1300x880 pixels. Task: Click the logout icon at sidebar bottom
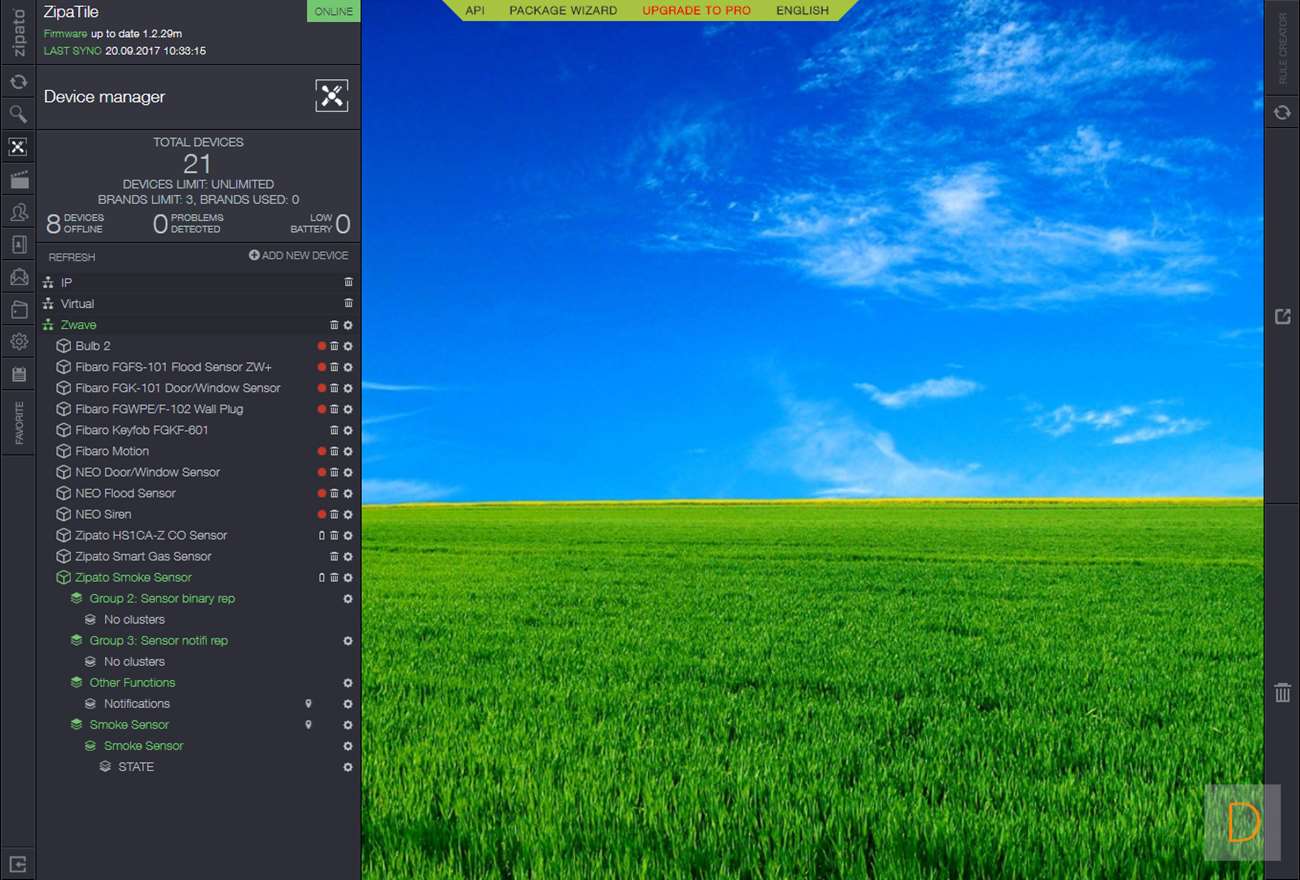(18, 864)
